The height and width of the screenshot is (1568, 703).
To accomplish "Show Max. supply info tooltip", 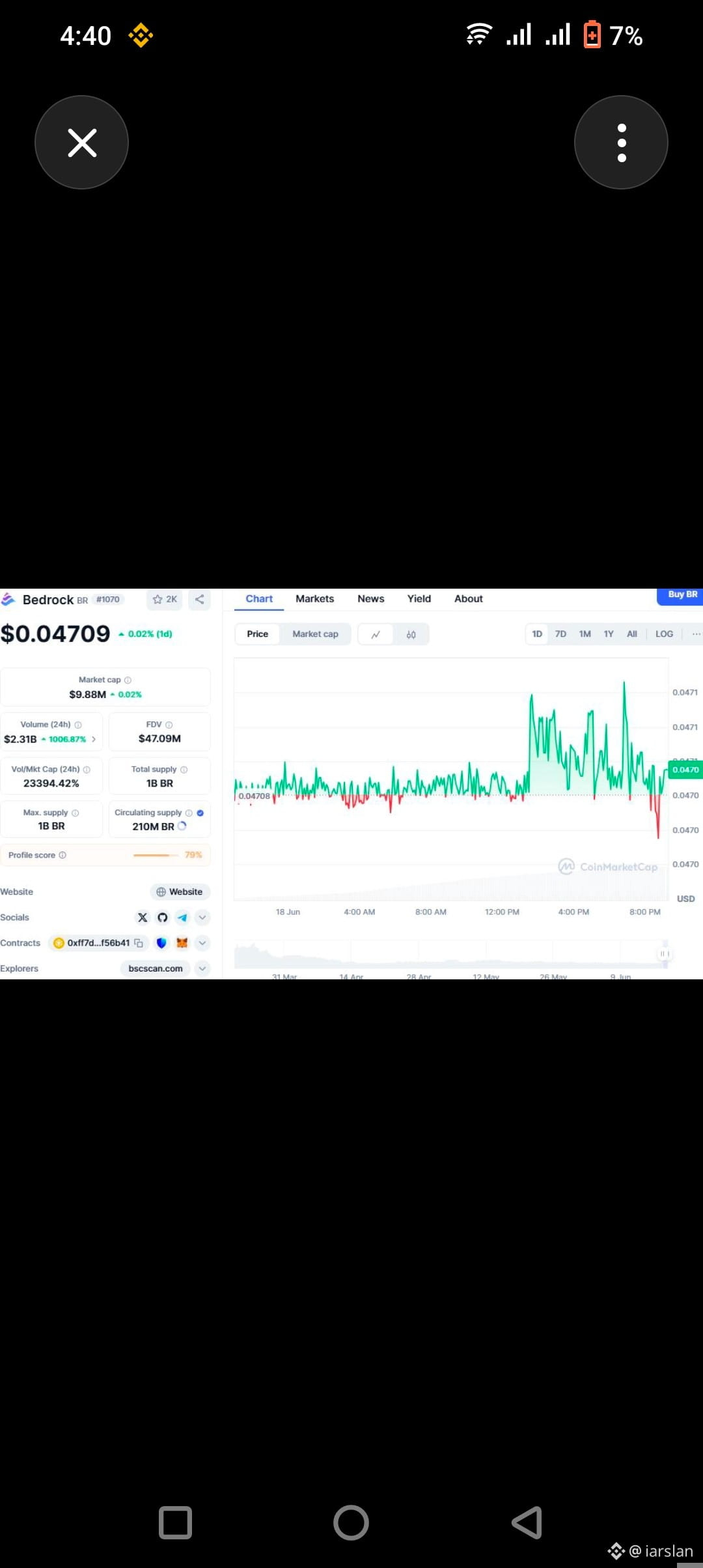I will (x=76, y=813).
